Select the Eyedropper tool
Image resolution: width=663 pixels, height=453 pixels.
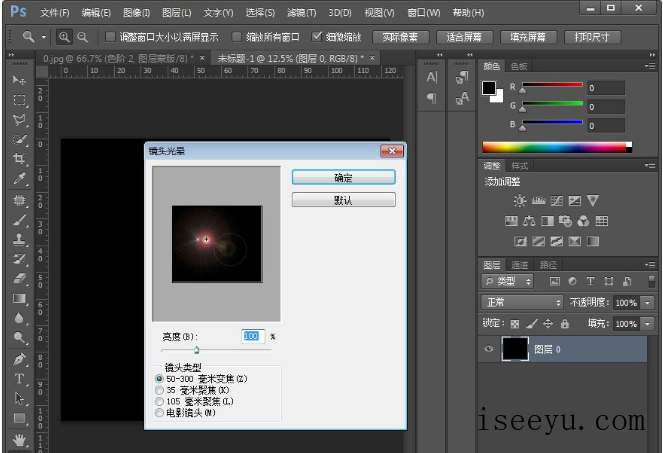click(x=19, y=180)
